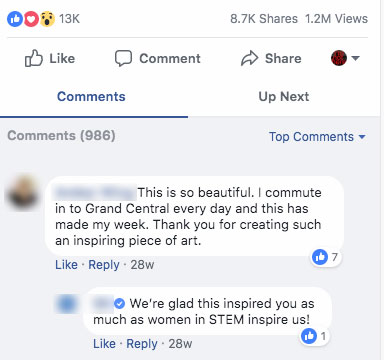Open the 8.7K Shares list
The height and width of the screenshot is (360, 384).
264,19
